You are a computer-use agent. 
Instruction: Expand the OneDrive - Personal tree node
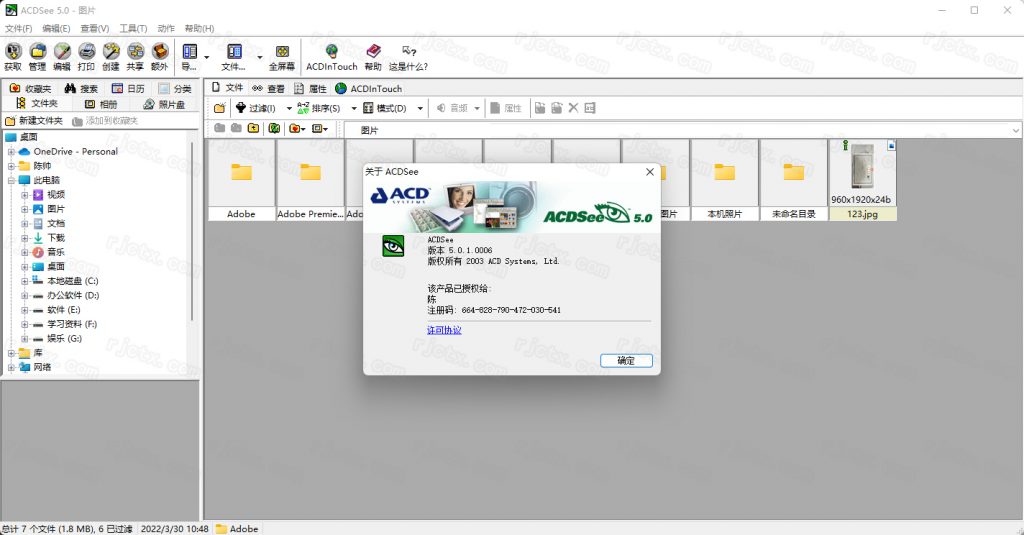pos(12,152)
